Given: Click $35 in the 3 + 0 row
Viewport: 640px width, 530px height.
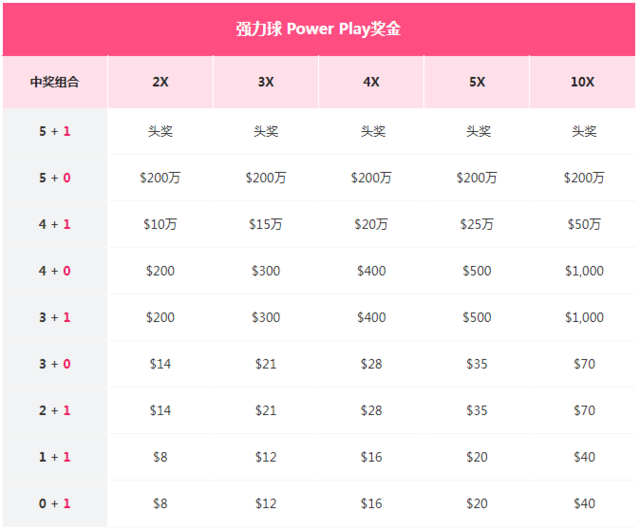Looking at the screenshot, I should point(477,364).
